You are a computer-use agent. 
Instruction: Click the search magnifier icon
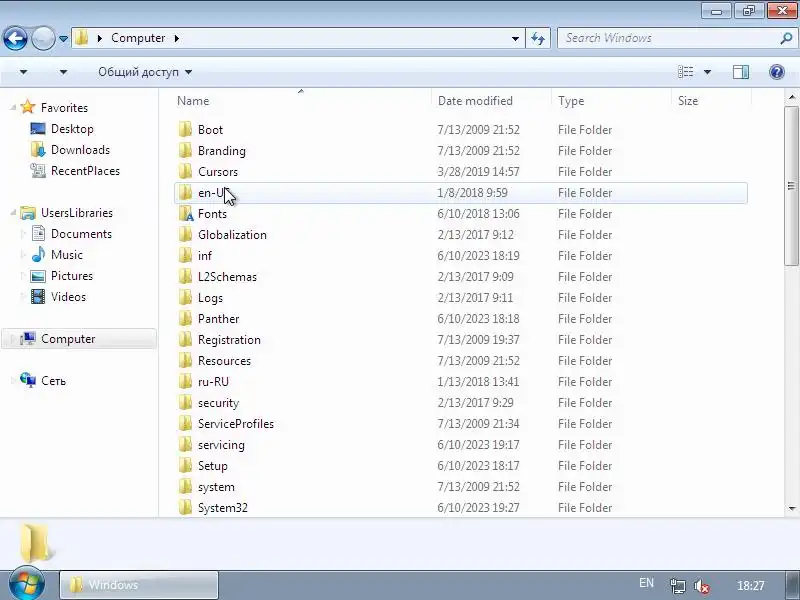point(786,38)
